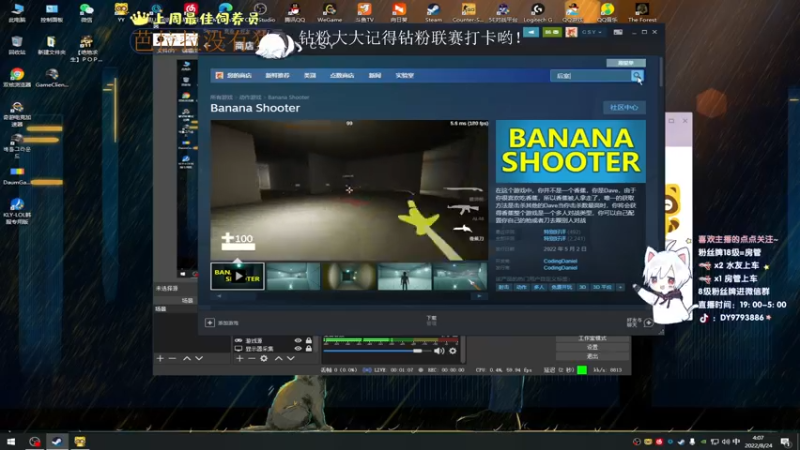Remove OBS source with minus icon
The image size is (800, 450).
tap(252, 359)
